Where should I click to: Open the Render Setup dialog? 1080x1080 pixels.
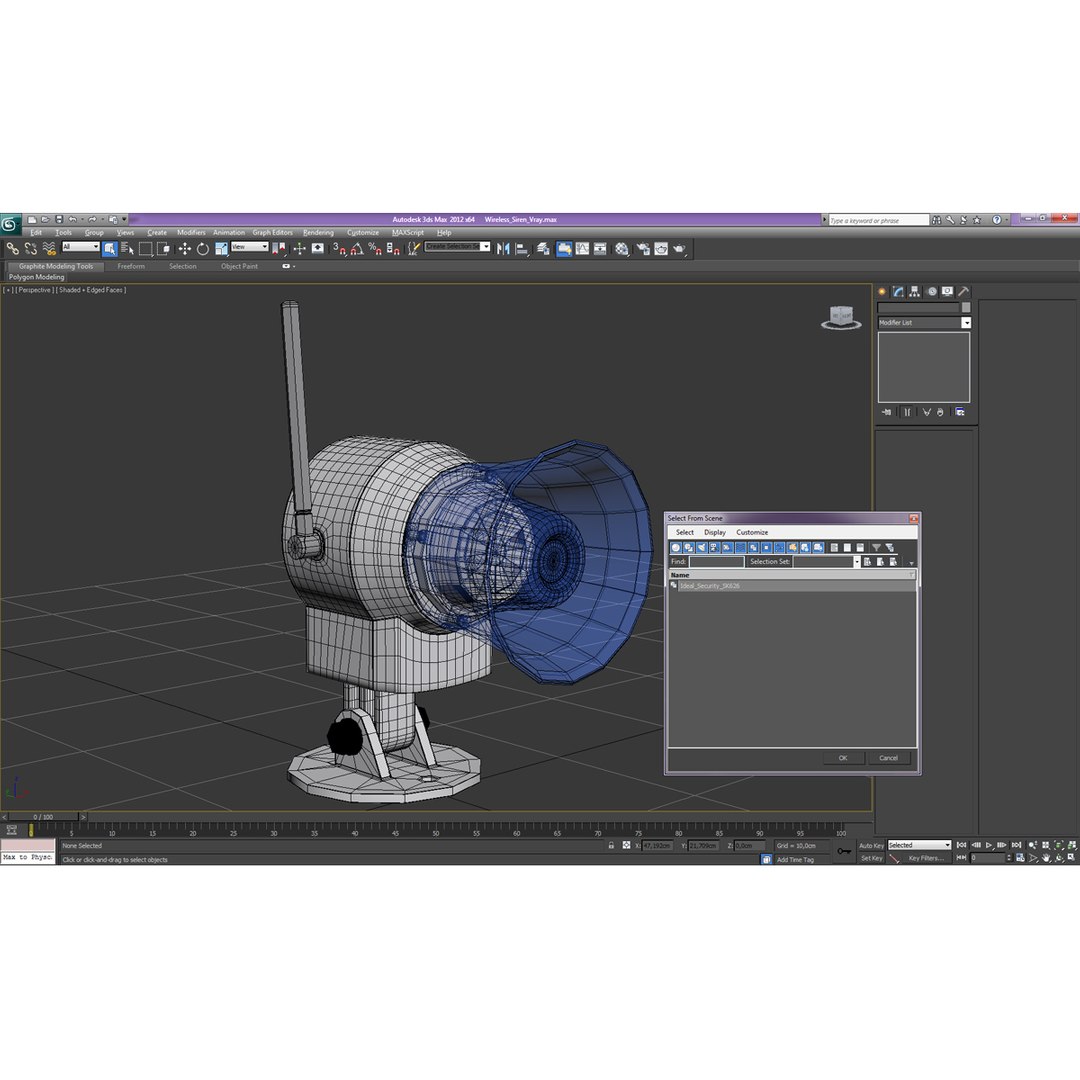point(643,249)
